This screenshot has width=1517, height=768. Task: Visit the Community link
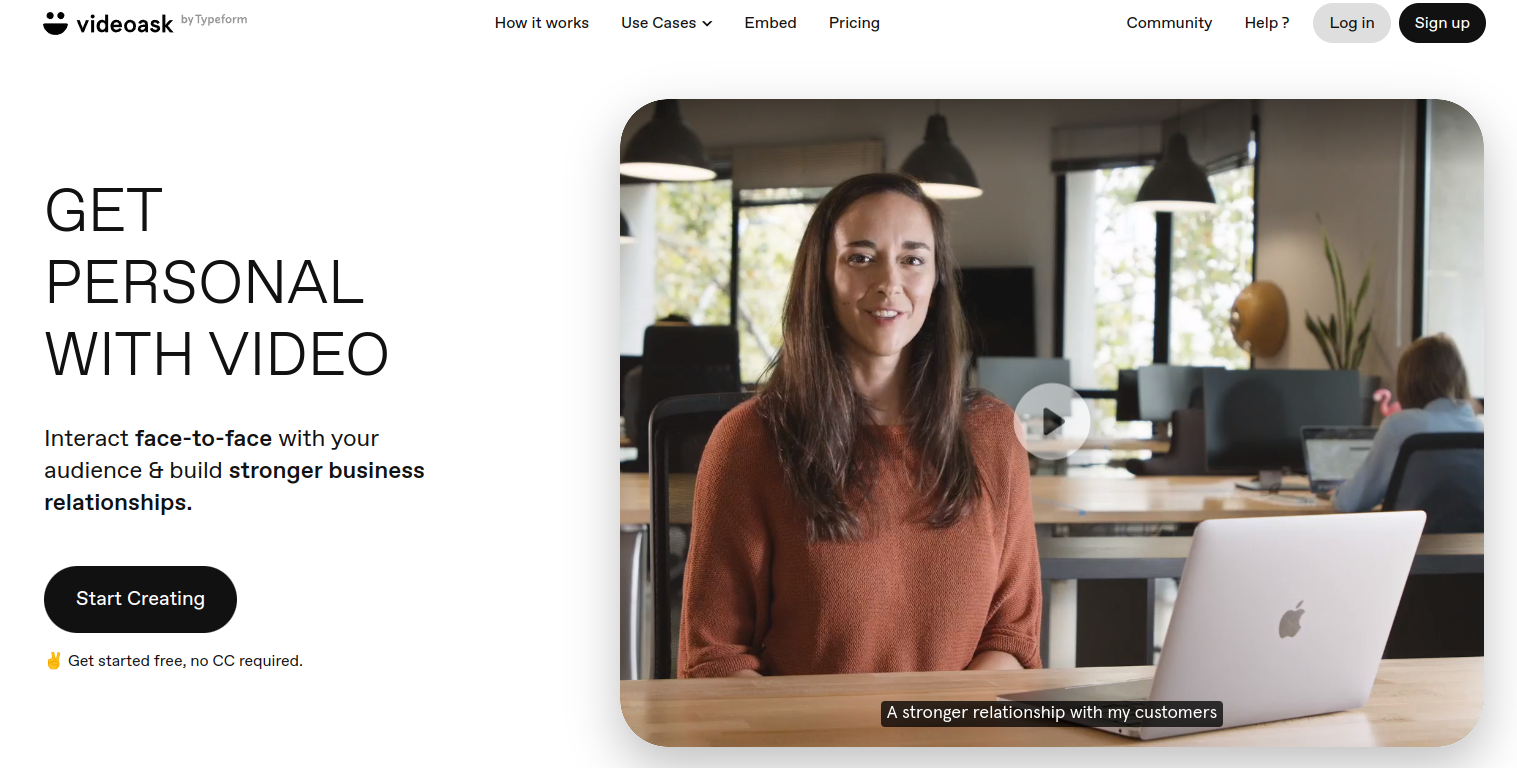1169,23
